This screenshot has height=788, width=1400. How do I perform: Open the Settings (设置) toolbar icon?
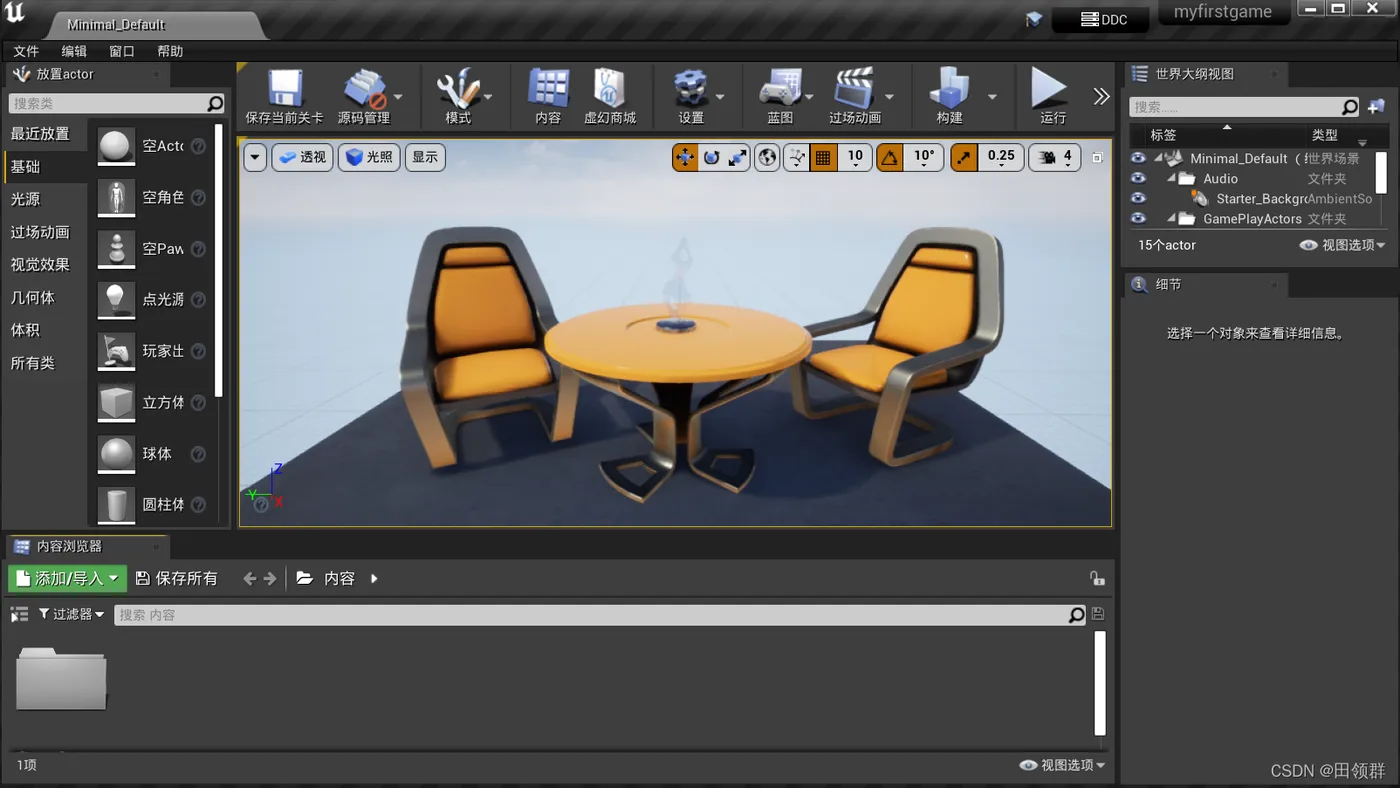click(691, 89)
